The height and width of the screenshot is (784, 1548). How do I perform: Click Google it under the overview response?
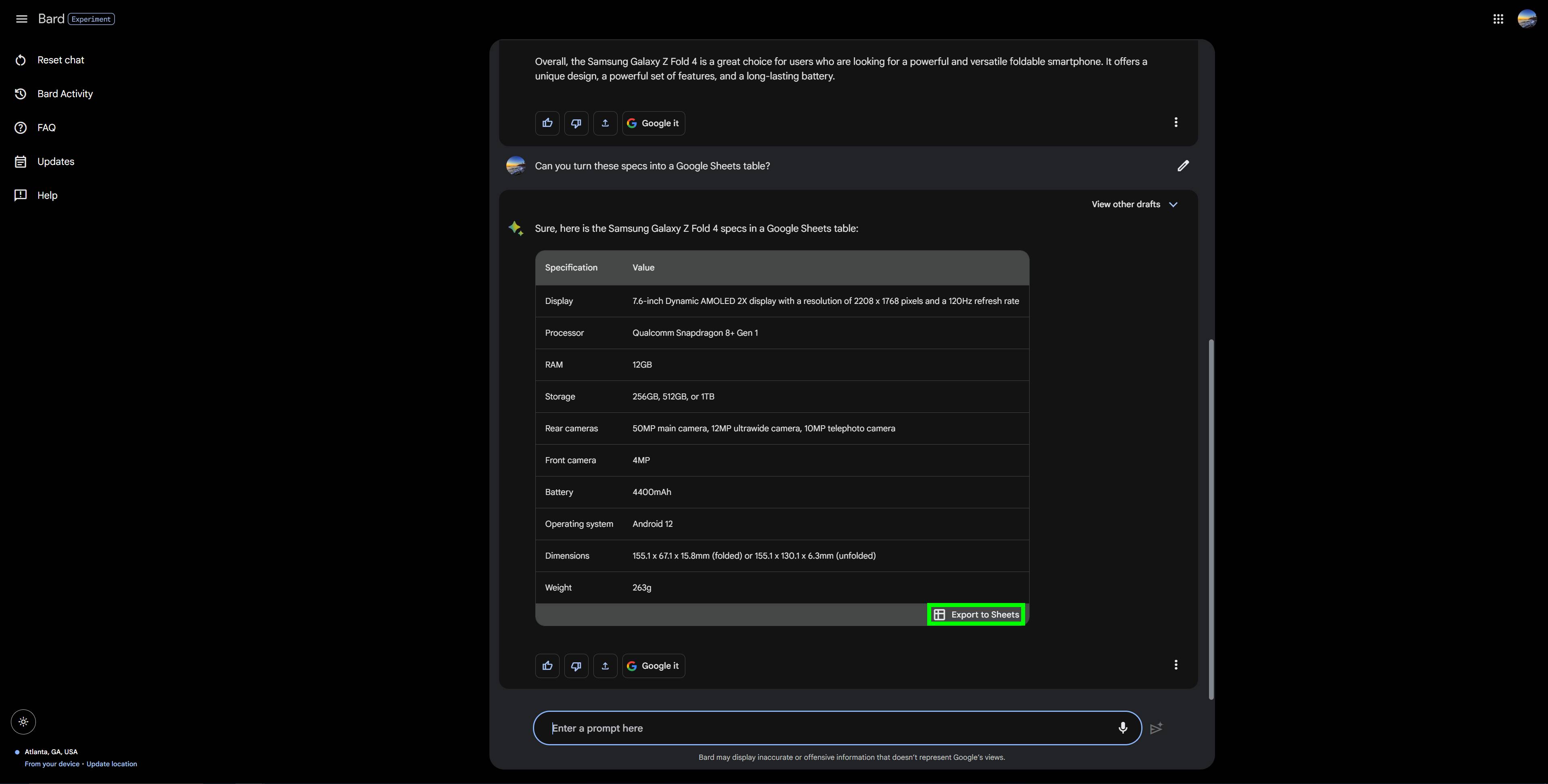(654, 123)
